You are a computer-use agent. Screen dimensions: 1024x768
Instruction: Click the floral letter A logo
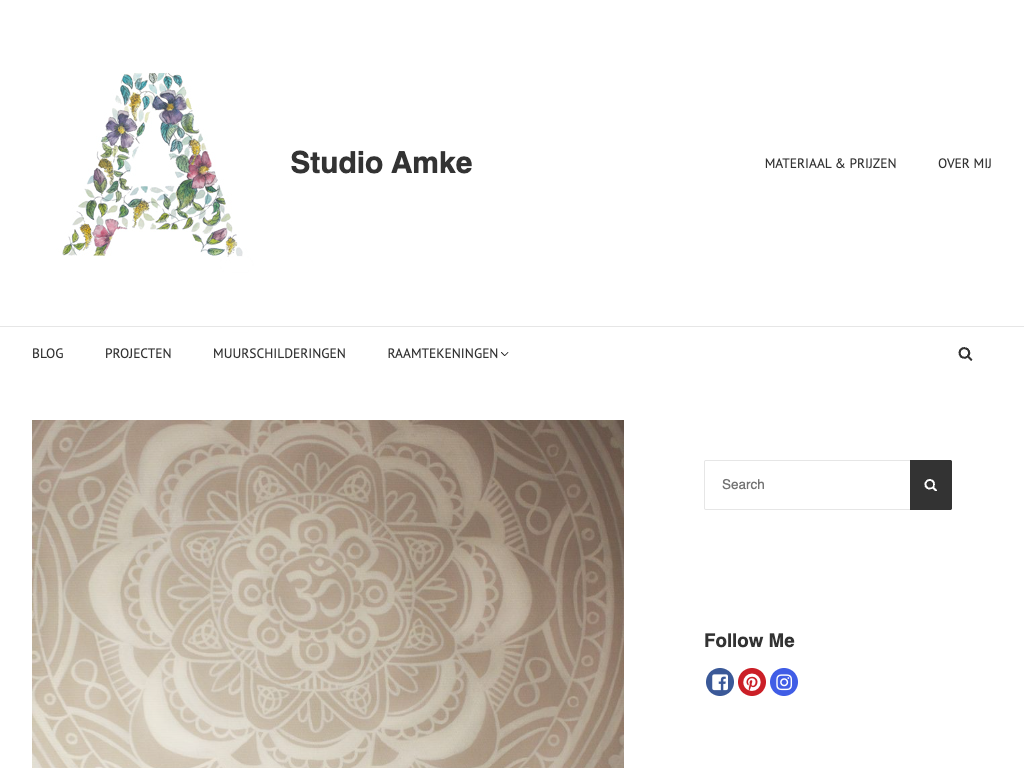[x=153, y=164]
